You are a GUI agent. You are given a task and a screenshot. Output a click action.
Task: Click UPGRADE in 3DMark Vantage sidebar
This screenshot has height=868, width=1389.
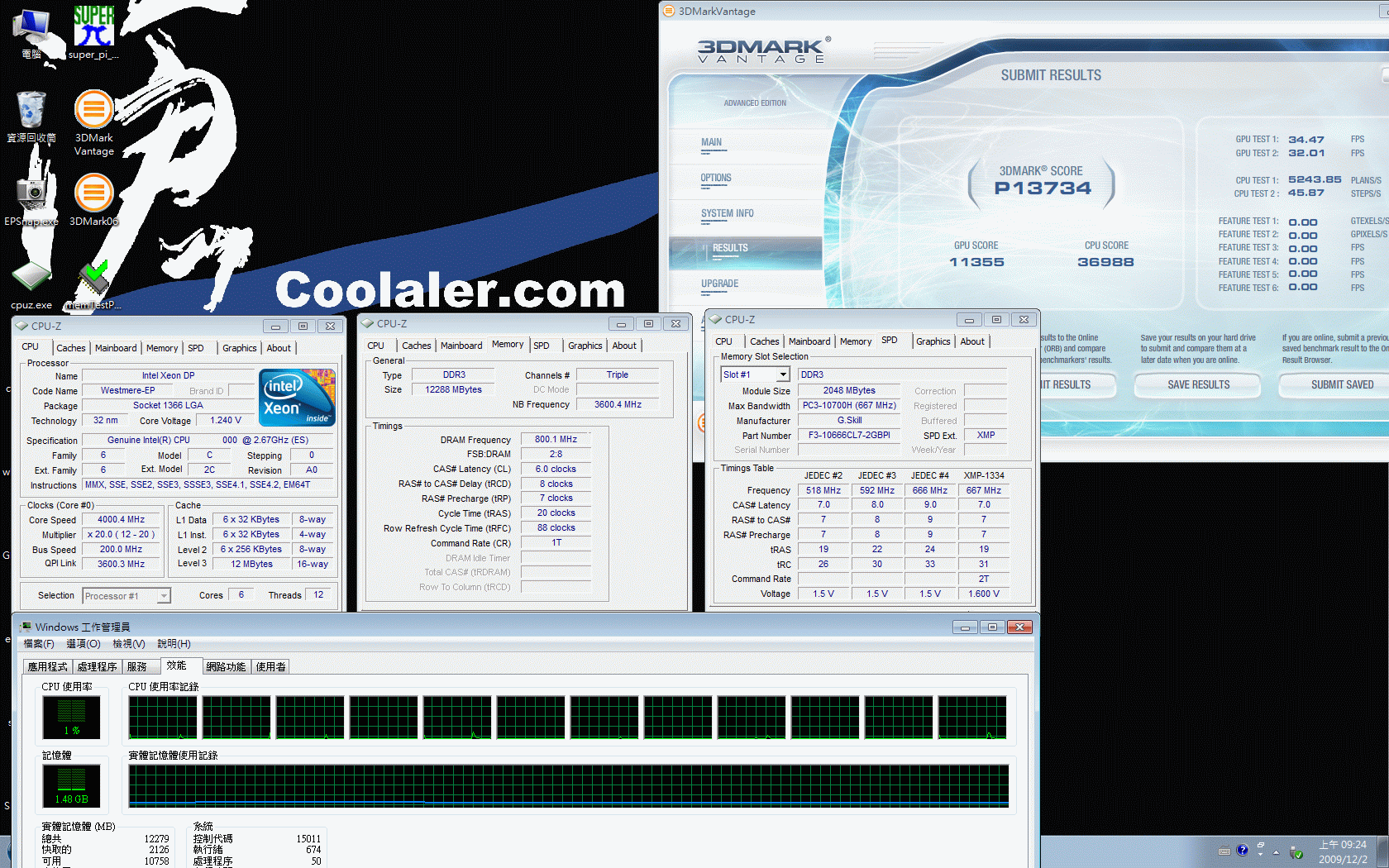(x=720, y=284)
